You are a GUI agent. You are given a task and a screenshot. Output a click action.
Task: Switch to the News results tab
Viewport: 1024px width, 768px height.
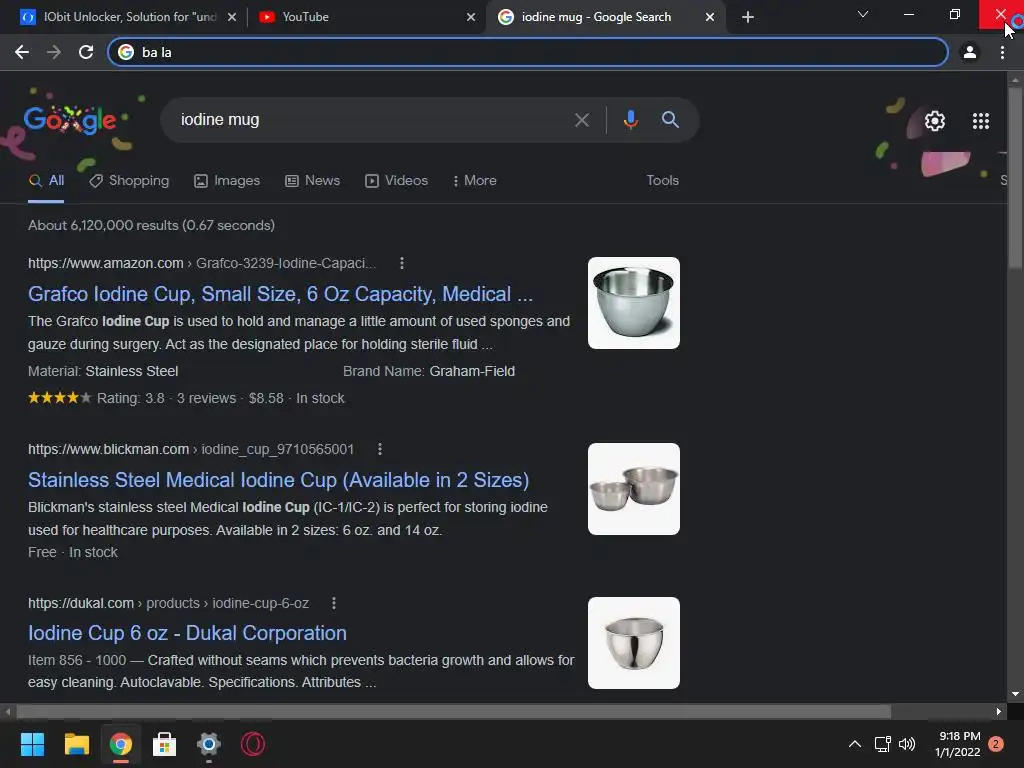(x=313, y=181)
